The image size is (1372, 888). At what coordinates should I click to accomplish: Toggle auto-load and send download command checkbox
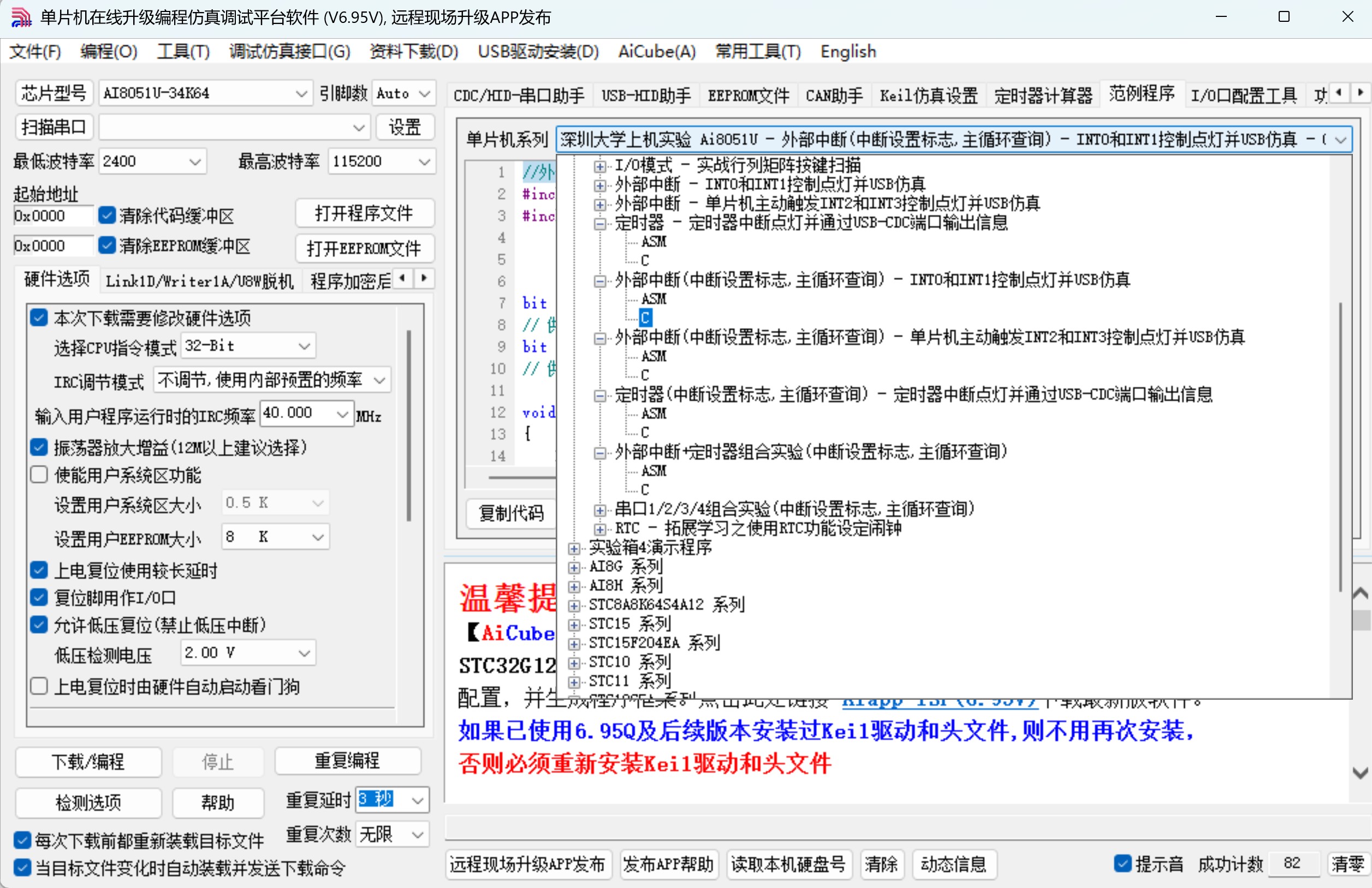[22, 868]
